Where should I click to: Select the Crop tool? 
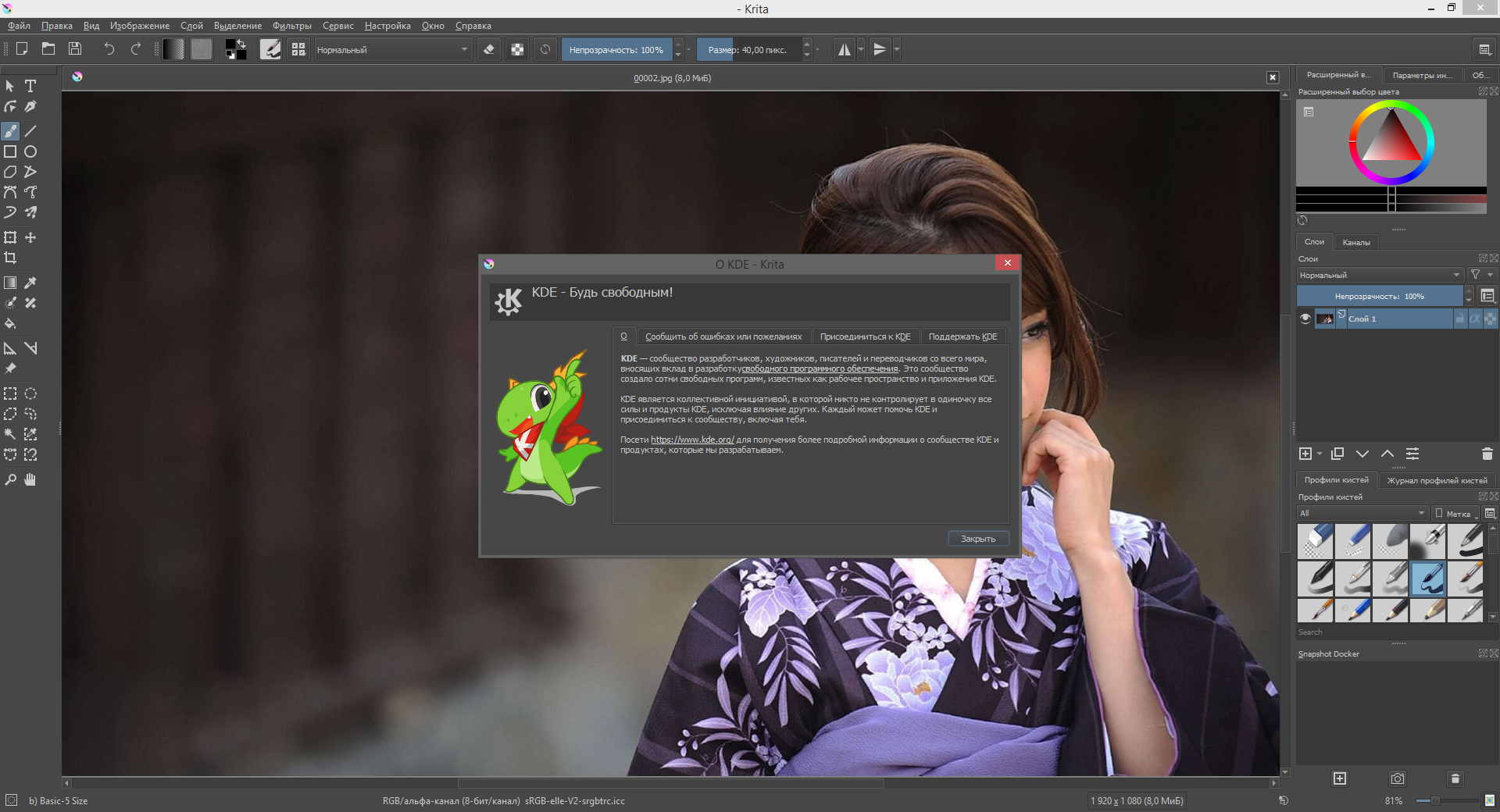[10, 258]
